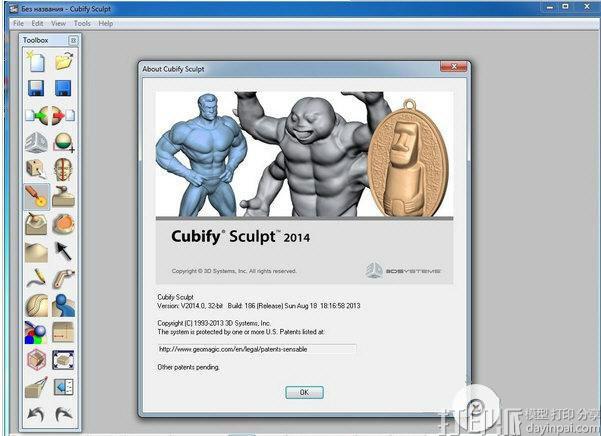Select the symmetry head icon
The height and width of the screenshot is (436, 601).
pos(64,169)
